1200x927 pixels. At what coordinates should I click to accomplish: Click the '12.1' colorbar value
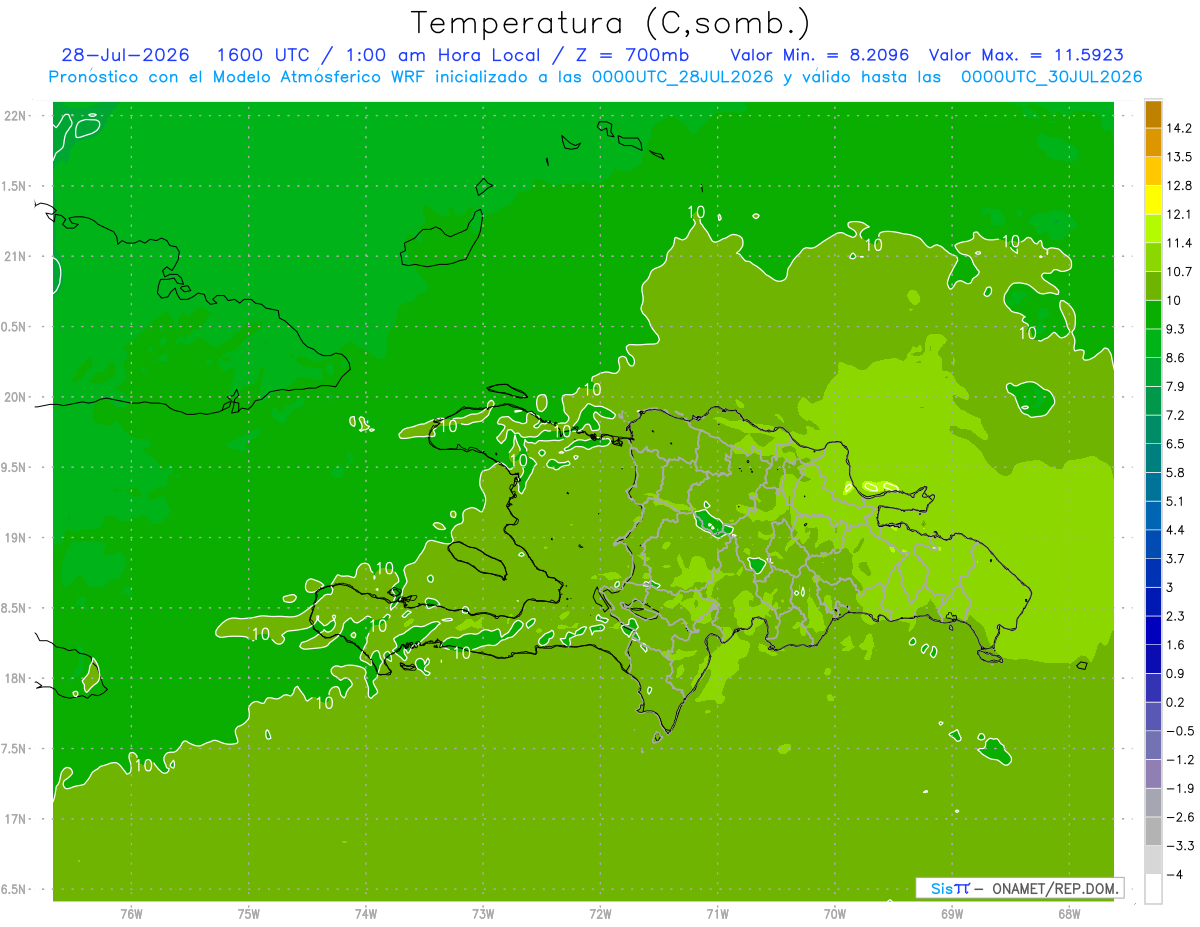pos(1178,214)
